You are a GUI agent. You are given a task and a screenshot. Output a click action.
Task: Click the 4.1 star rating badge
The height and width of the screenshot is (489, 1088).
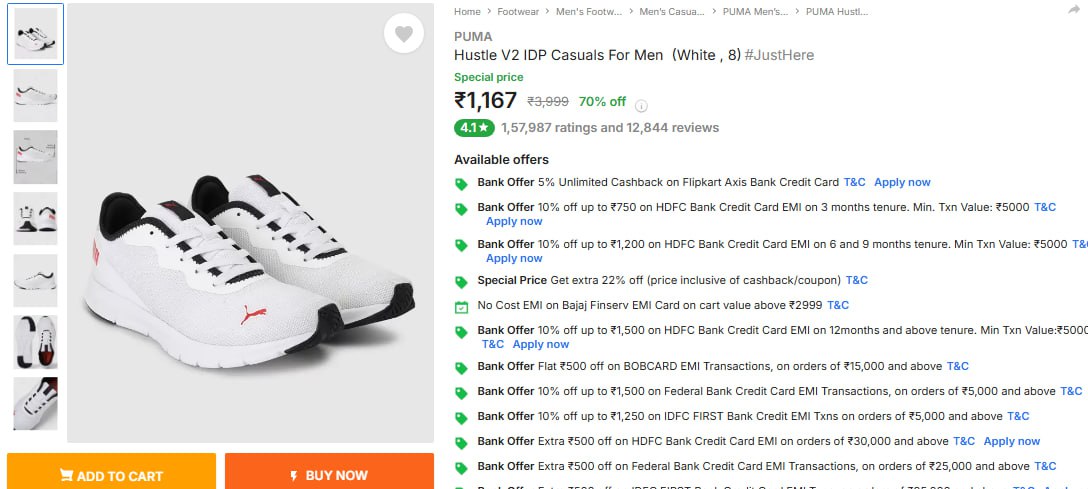[474, 128]
